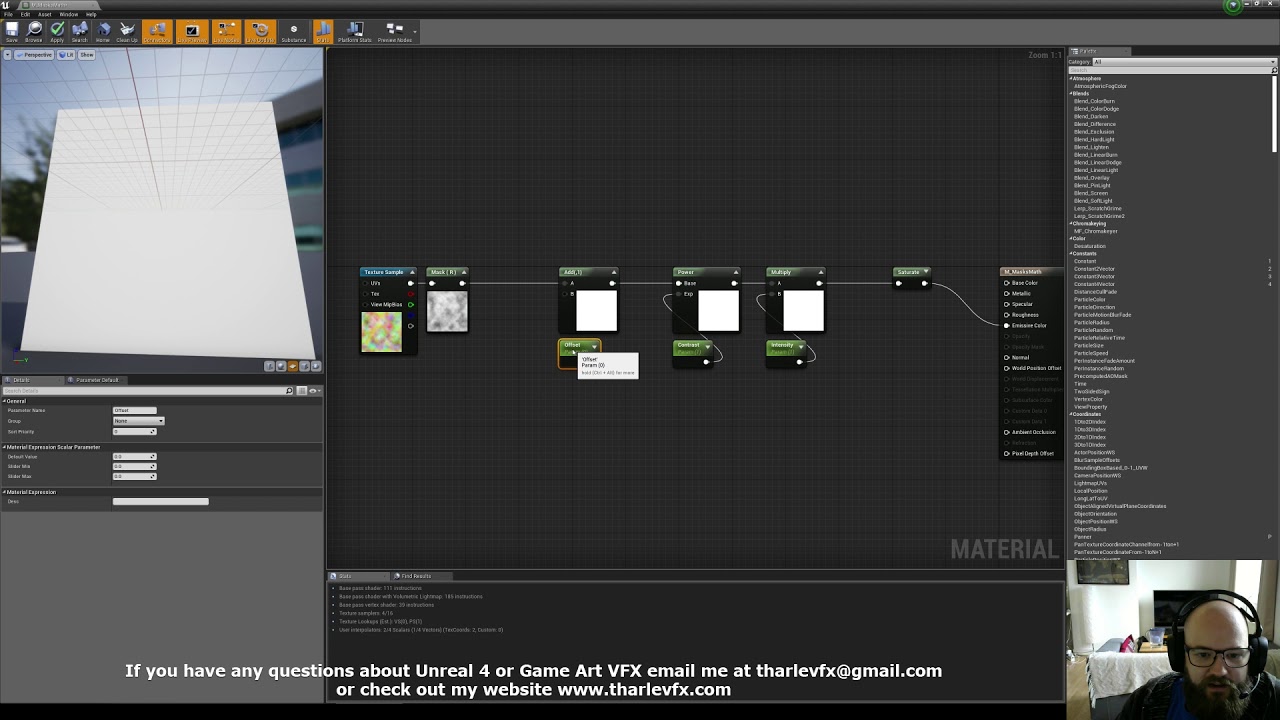Save the material with the Save icon

pos(12,32)
